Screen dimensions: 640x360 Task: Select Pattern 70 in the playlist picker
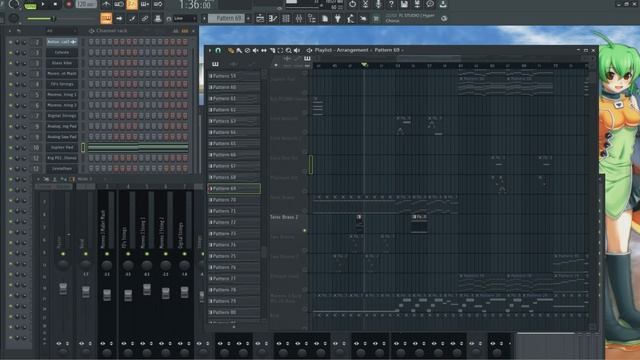click(x=234, y=200)
